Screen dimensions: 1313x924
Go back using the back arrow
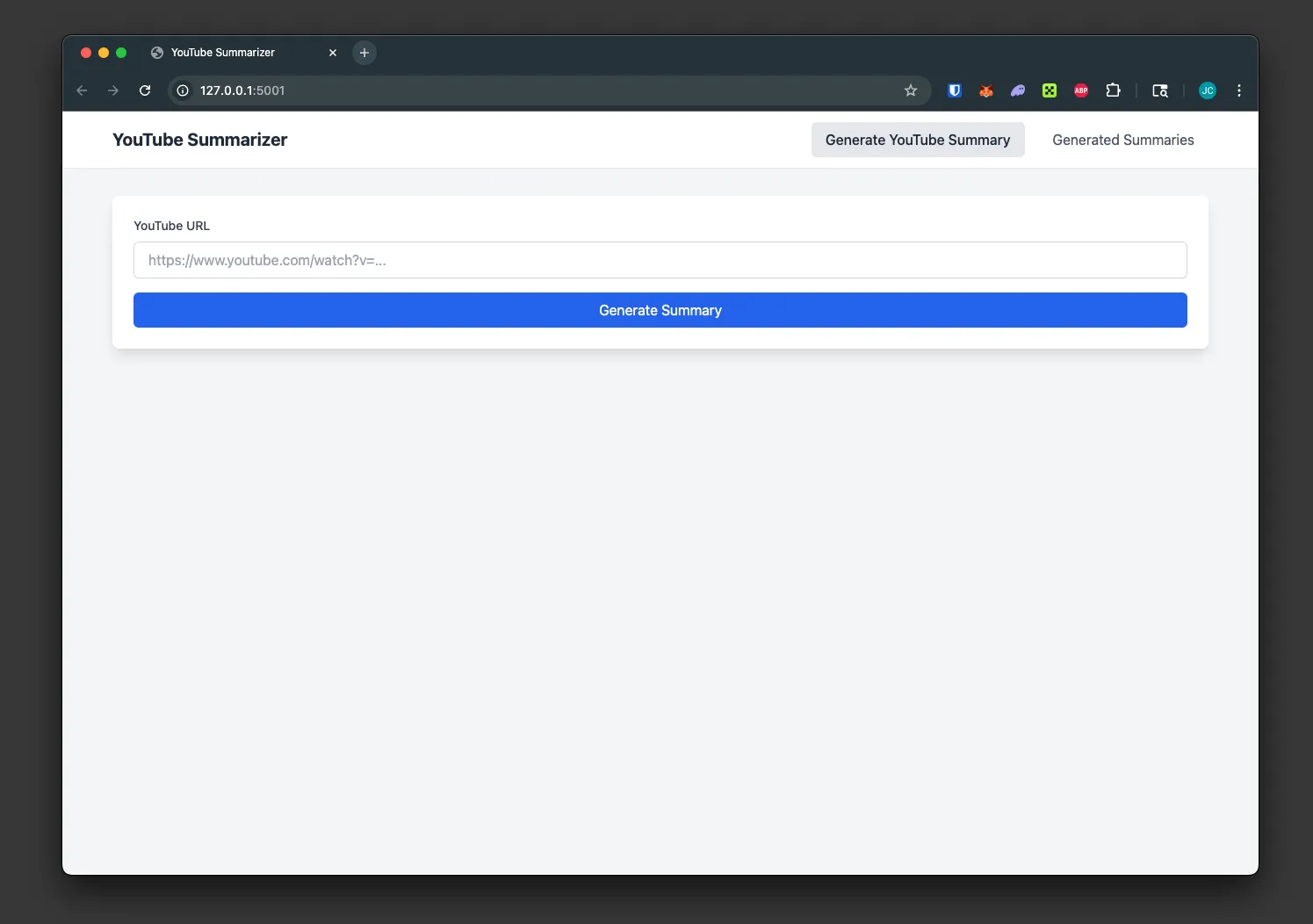[x=82, y=90]
